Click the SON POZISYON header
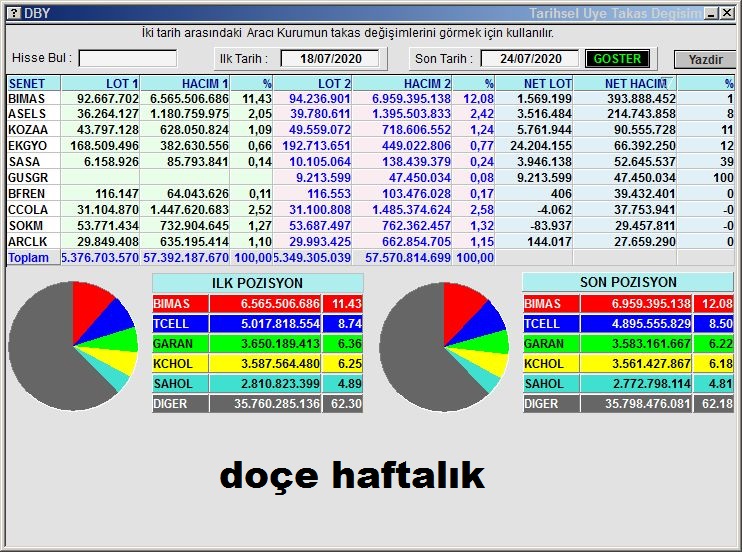Viewport: 742px width, 552px height. [628, 282]
